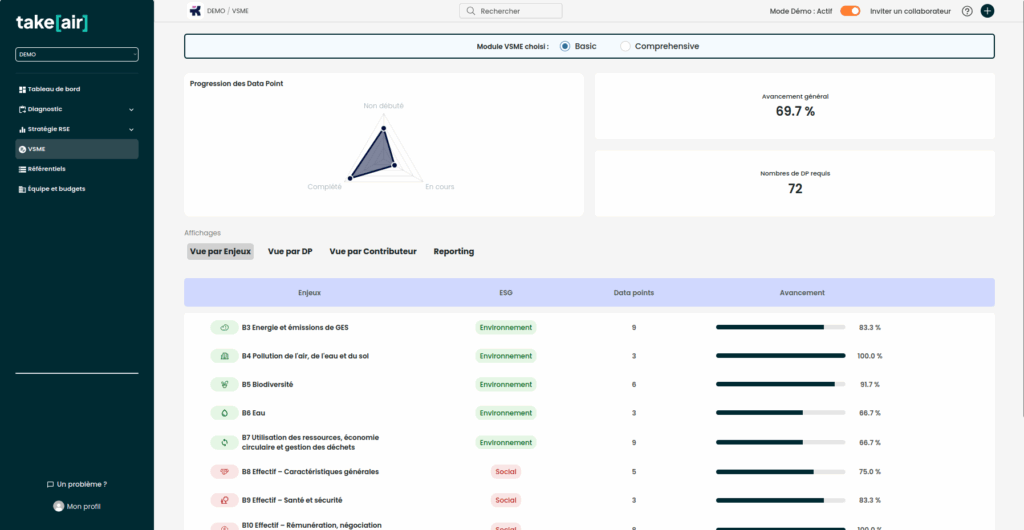Open the DEMO workspace dropdown

77,55
